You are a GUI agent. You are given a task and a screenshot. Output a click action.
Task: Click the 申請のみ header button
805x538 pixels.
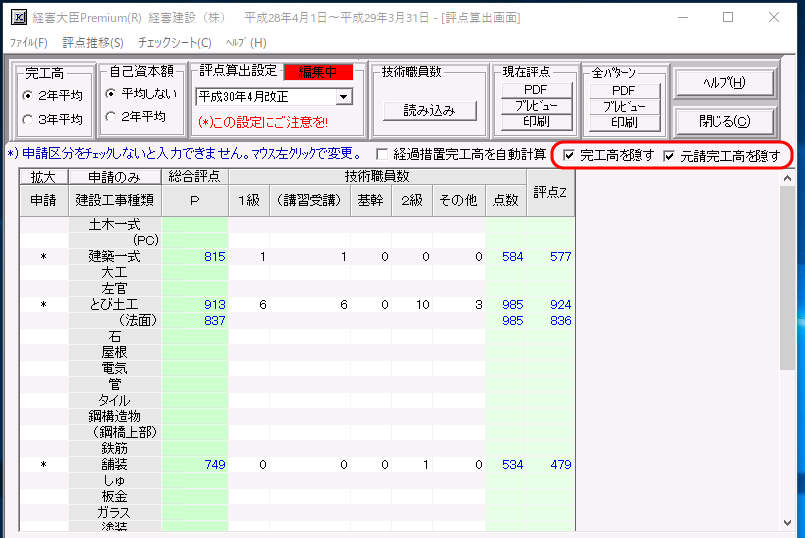coord(114,177)
